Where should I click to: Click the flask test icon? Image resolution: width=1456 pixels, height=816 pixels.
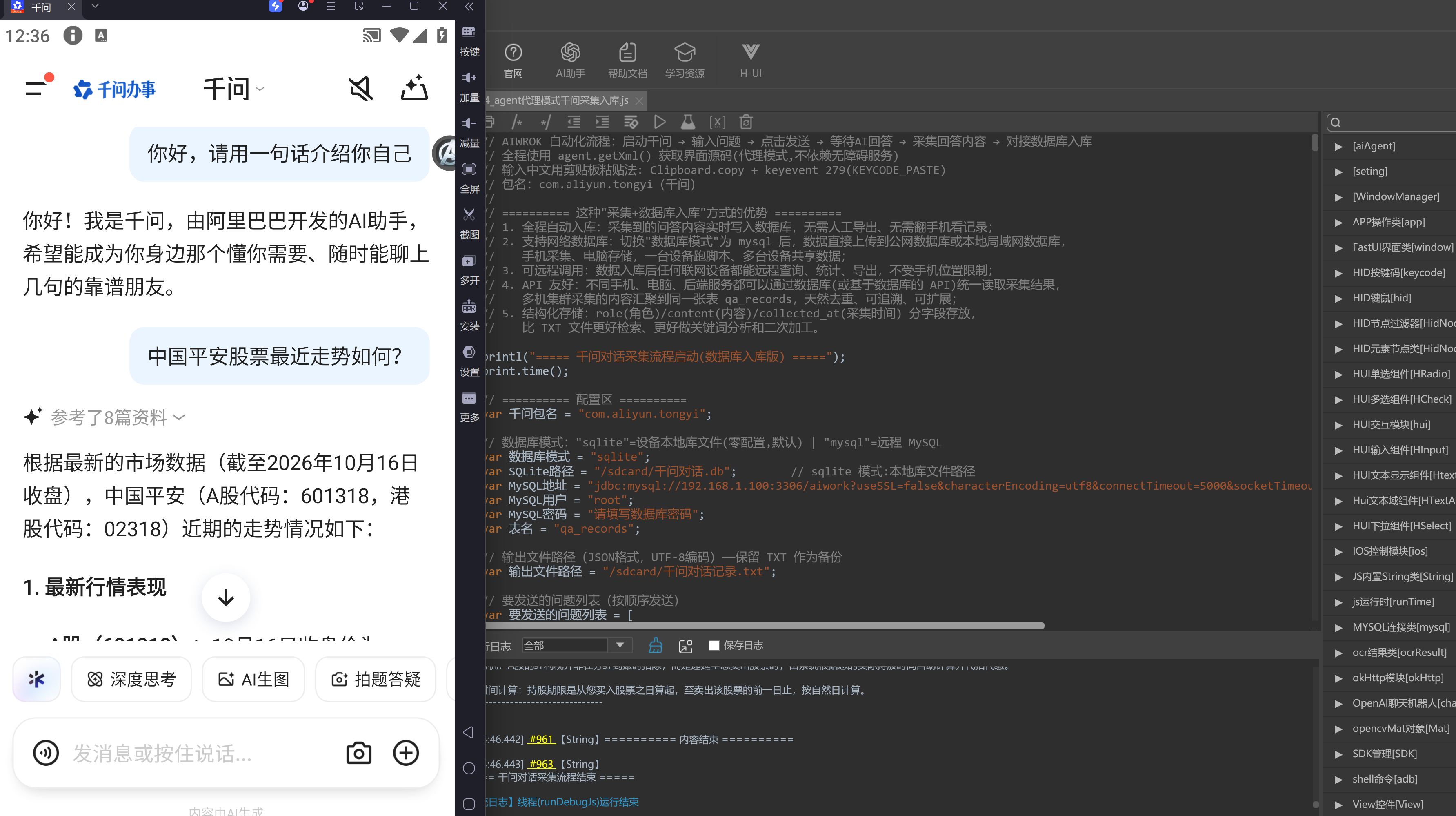[688, 122]
